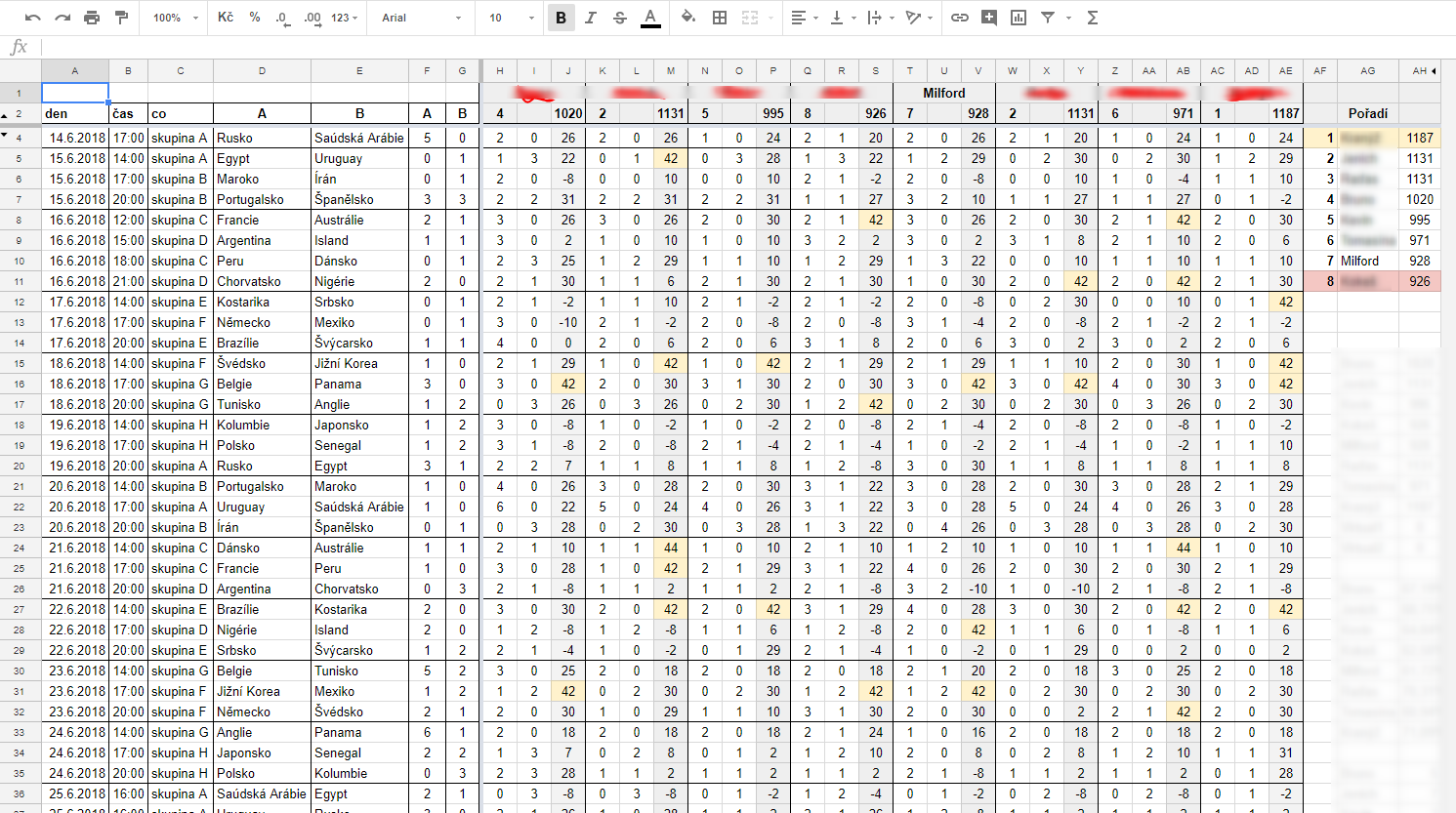
Task: Open the font size 10 dropdown
Action: (x=512, y=18)
